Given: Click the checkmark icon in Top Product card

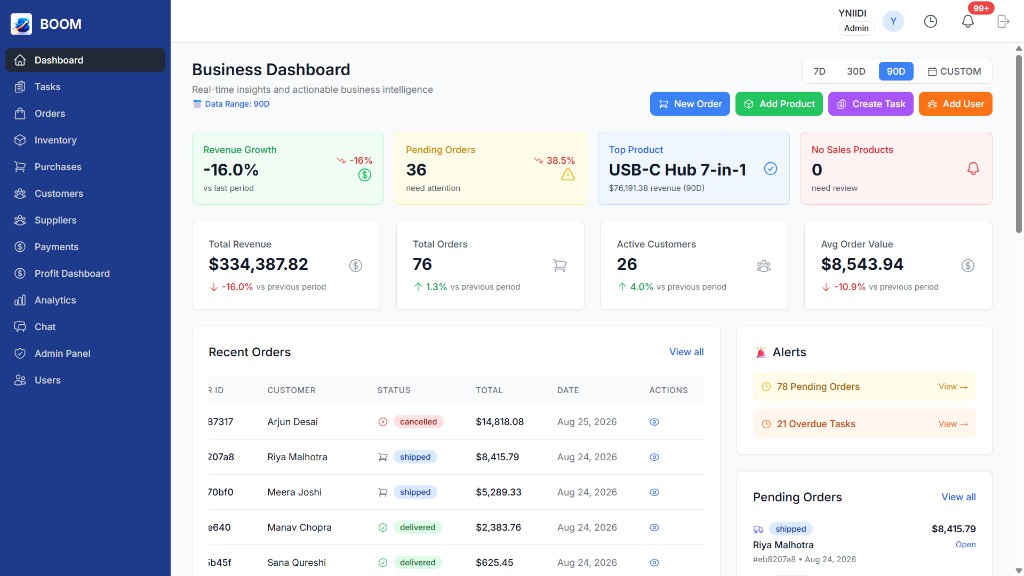Looking at the screenshot, I should tap(771, 168).
